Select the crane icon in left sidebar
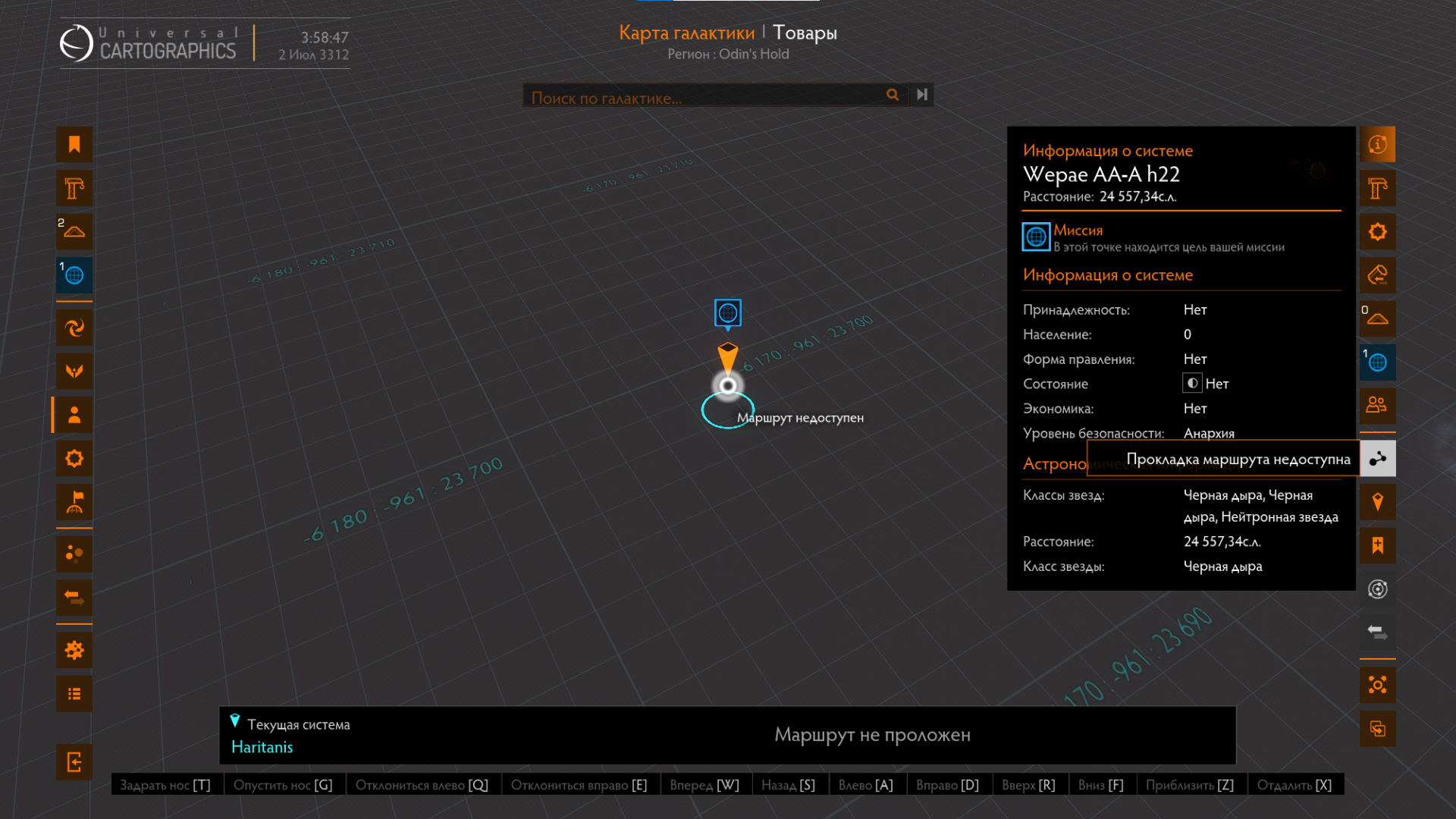1456x819 pixels. (x=74, y=188)
